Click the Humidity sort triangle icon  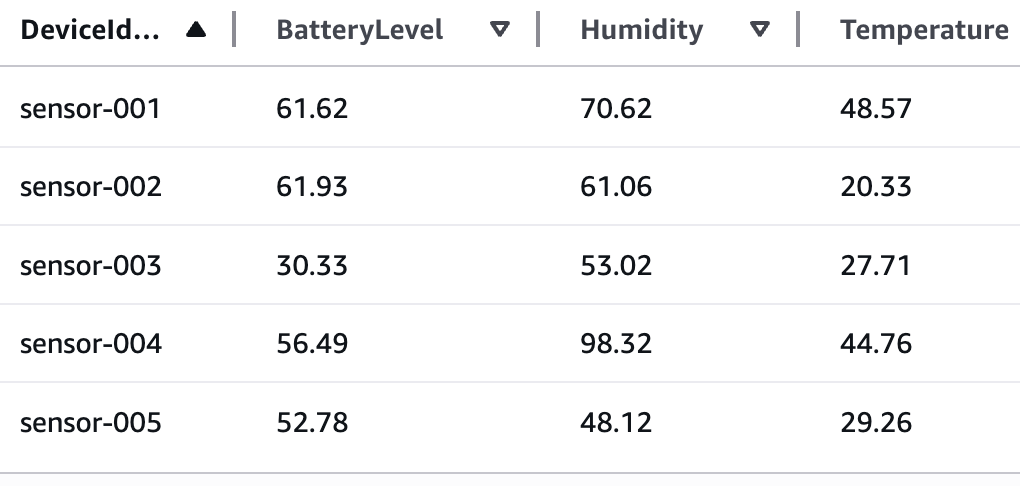[760, 30]
